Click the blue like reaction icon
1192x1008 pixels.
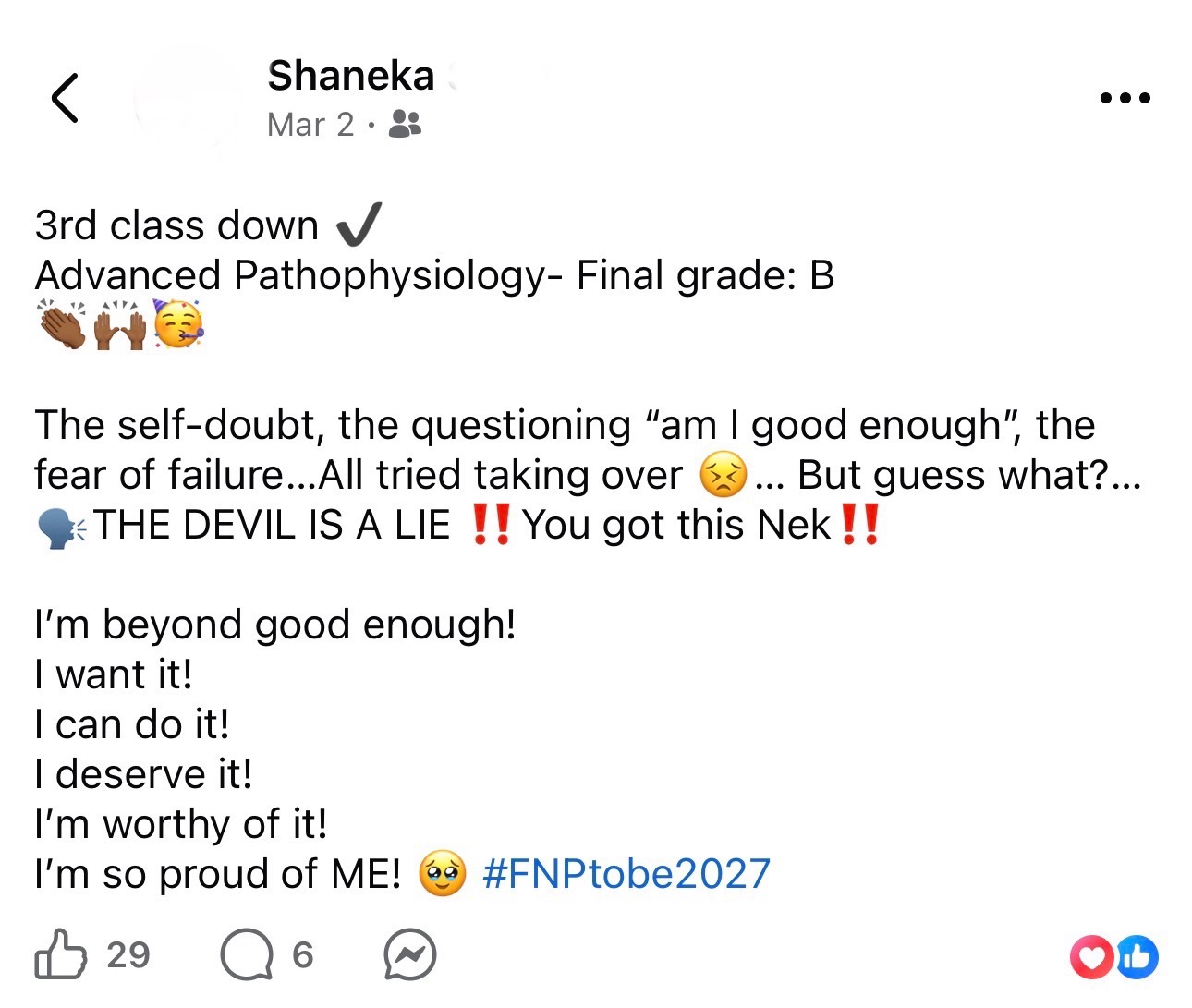(1137, 957)
